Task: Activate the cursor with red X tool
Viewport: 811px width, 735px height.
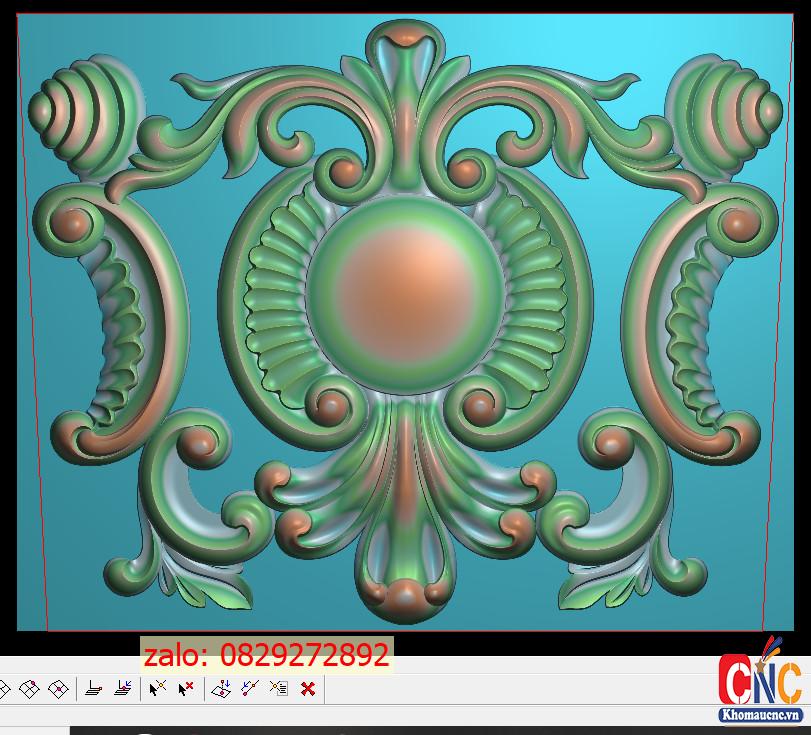Action: tap(185, 688)
